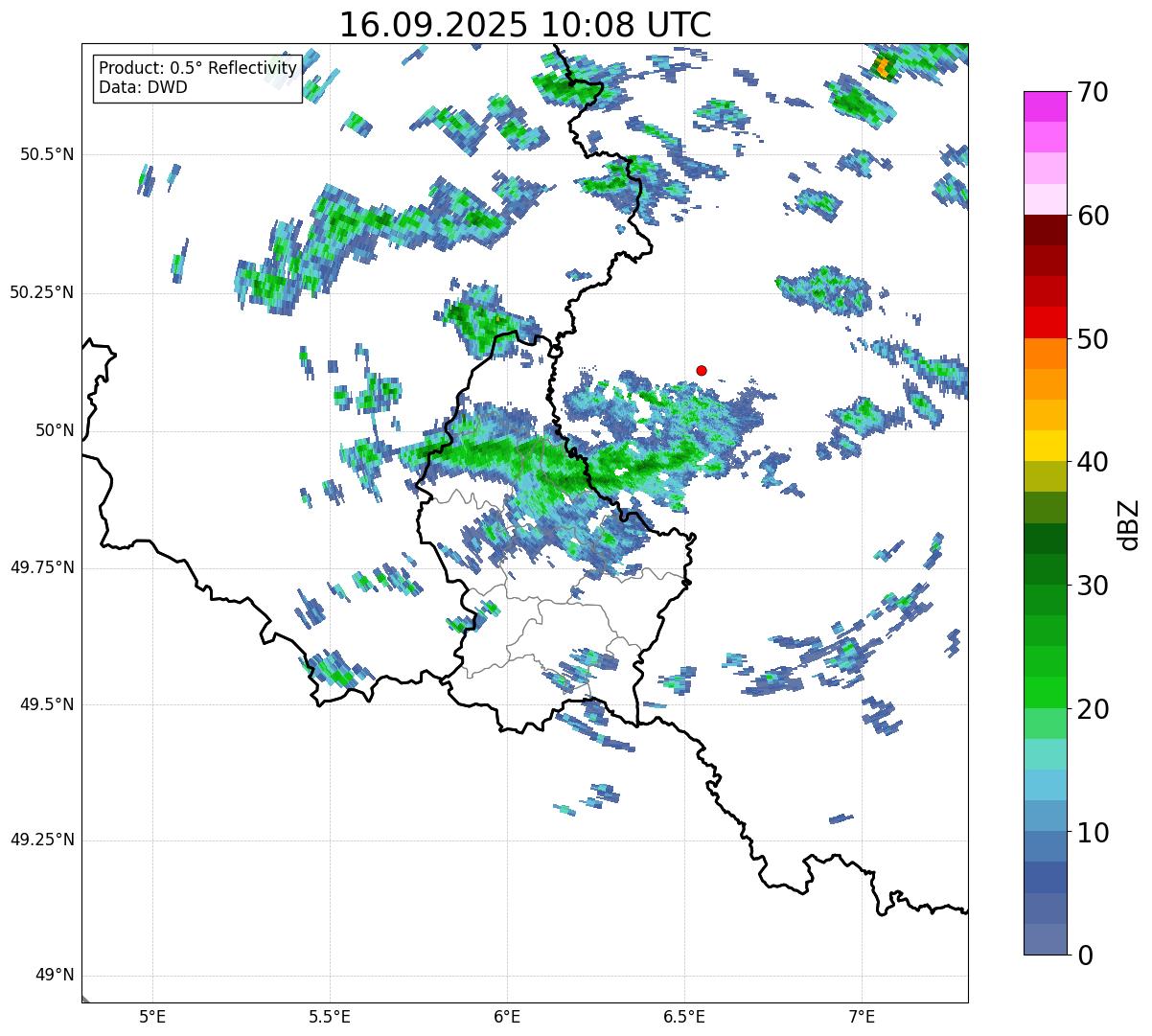Click the latitude label 50°N
The width and height of the screenshot is (1152, 1036).
(x=55, y=430)
